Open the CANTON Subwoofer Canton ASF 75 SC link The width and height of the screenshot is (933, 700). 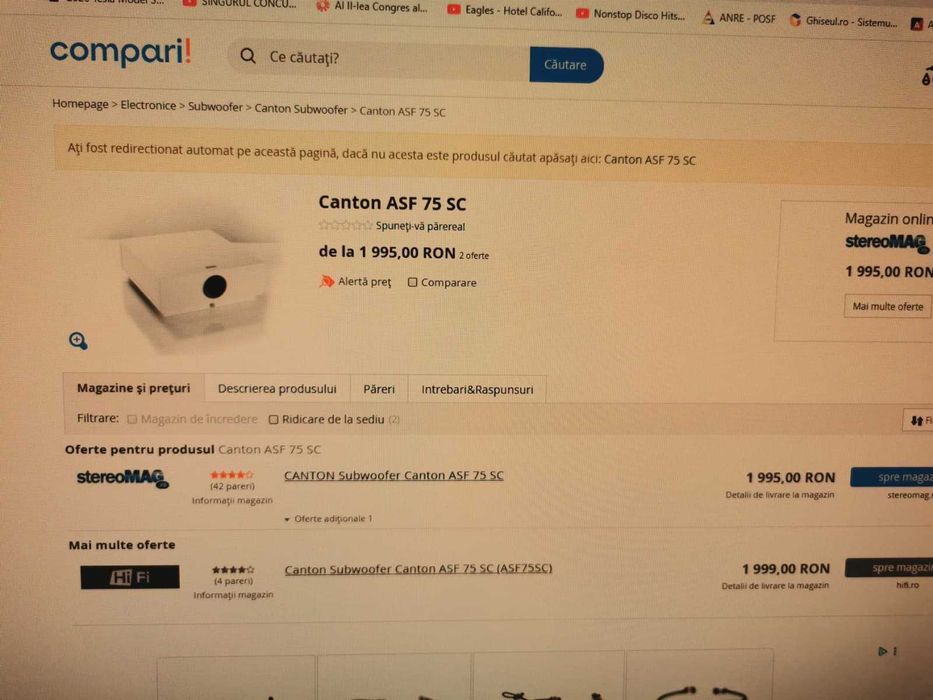[x=393, y=476]
